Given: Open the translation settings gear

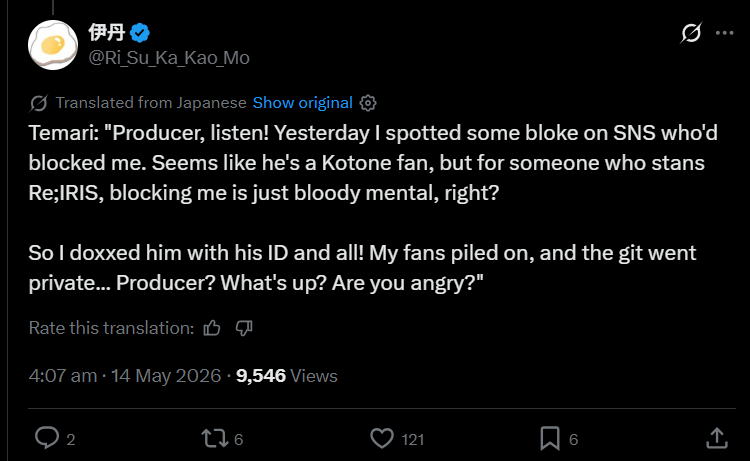Looking at the screenshot, I should pos(368,103).
